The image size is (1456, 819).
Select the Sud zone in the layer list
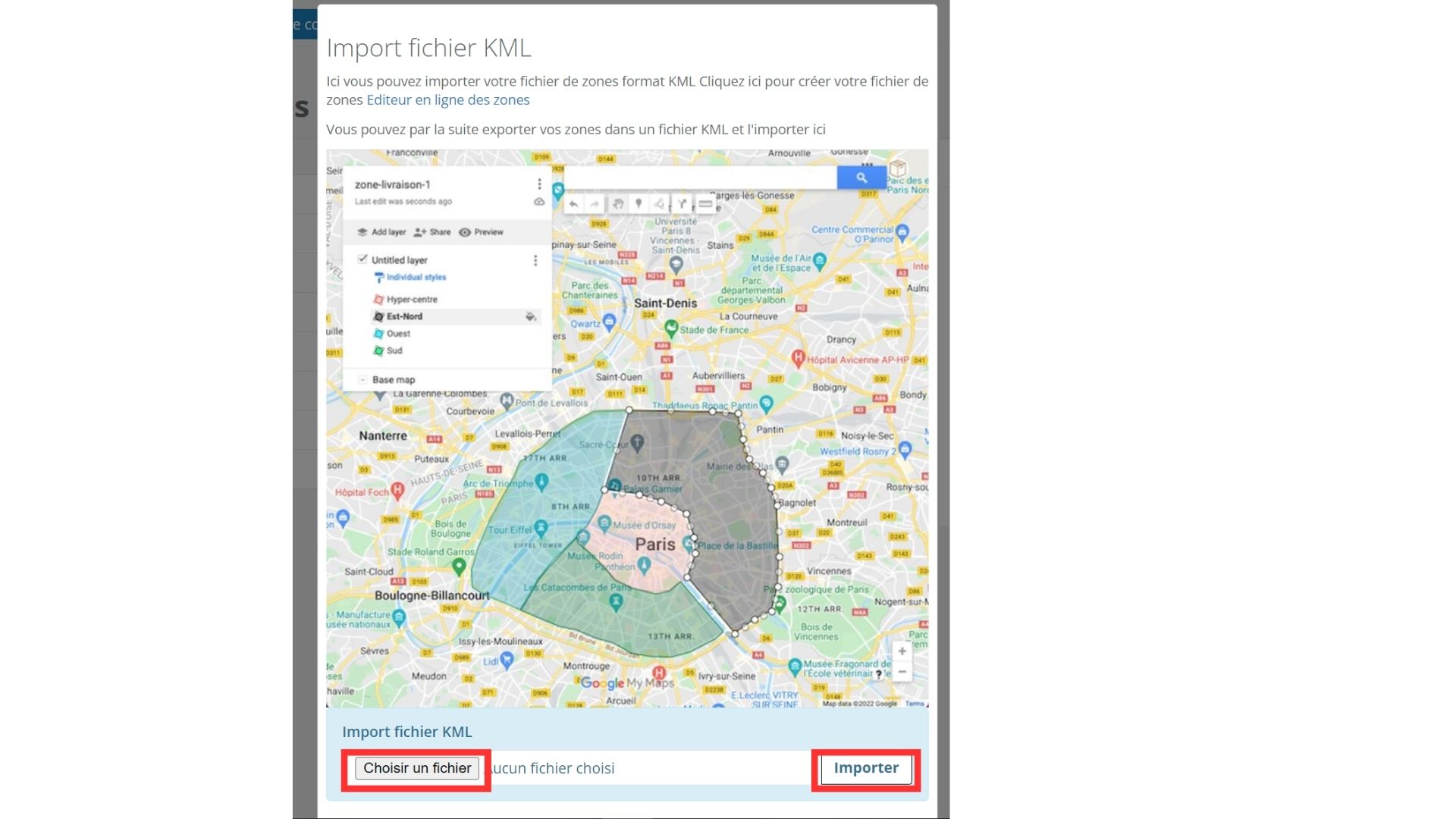pyautogui.click(x=388, y=350)
